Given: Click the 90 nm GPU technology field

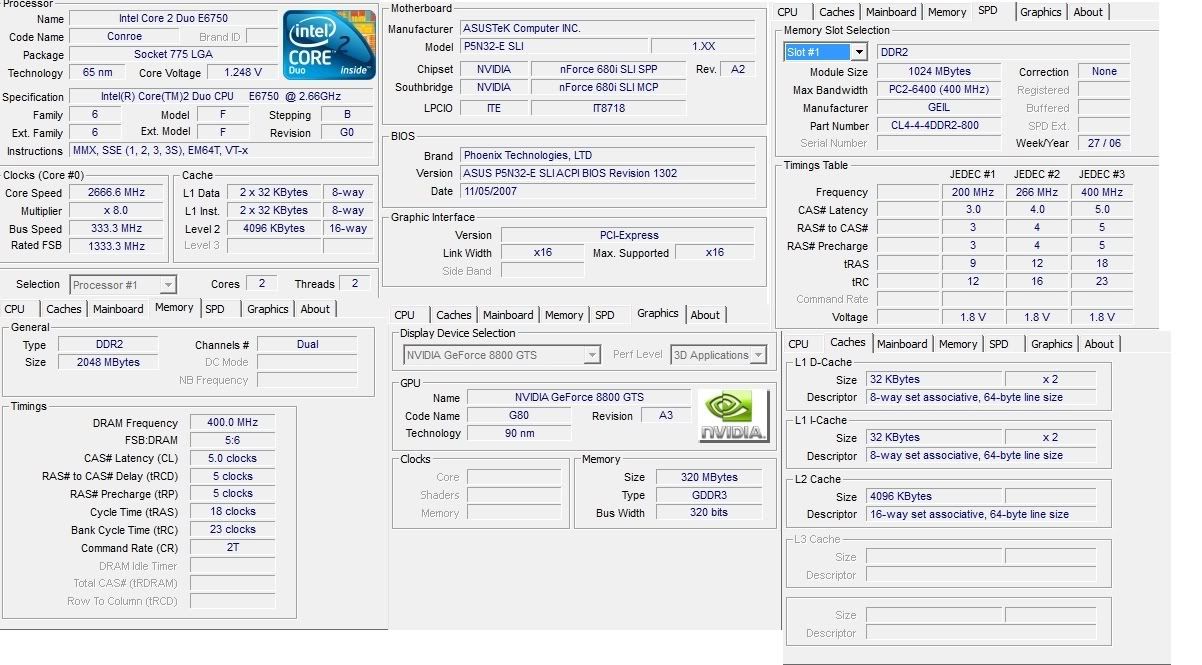Looking at the screenshot, I should tap(519, 433).
